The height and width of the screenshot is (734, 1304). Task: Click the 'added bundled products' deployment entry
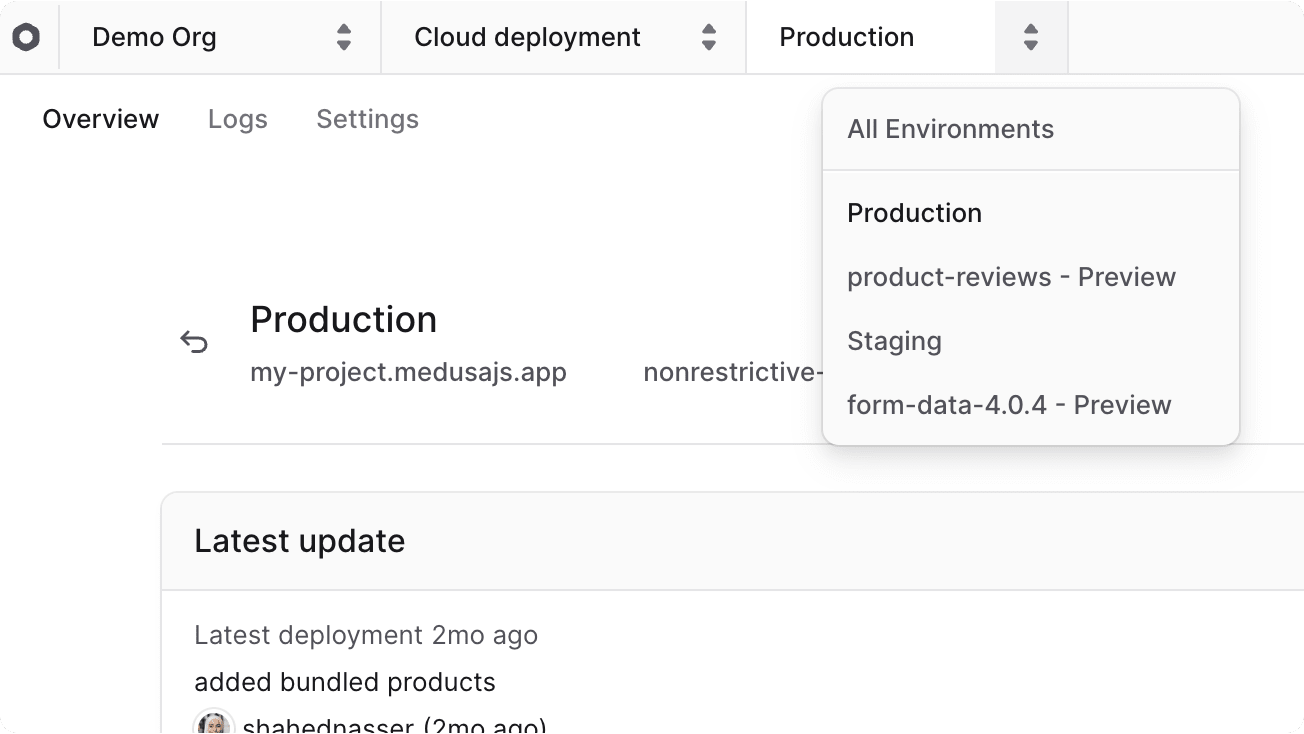(345, 682)
